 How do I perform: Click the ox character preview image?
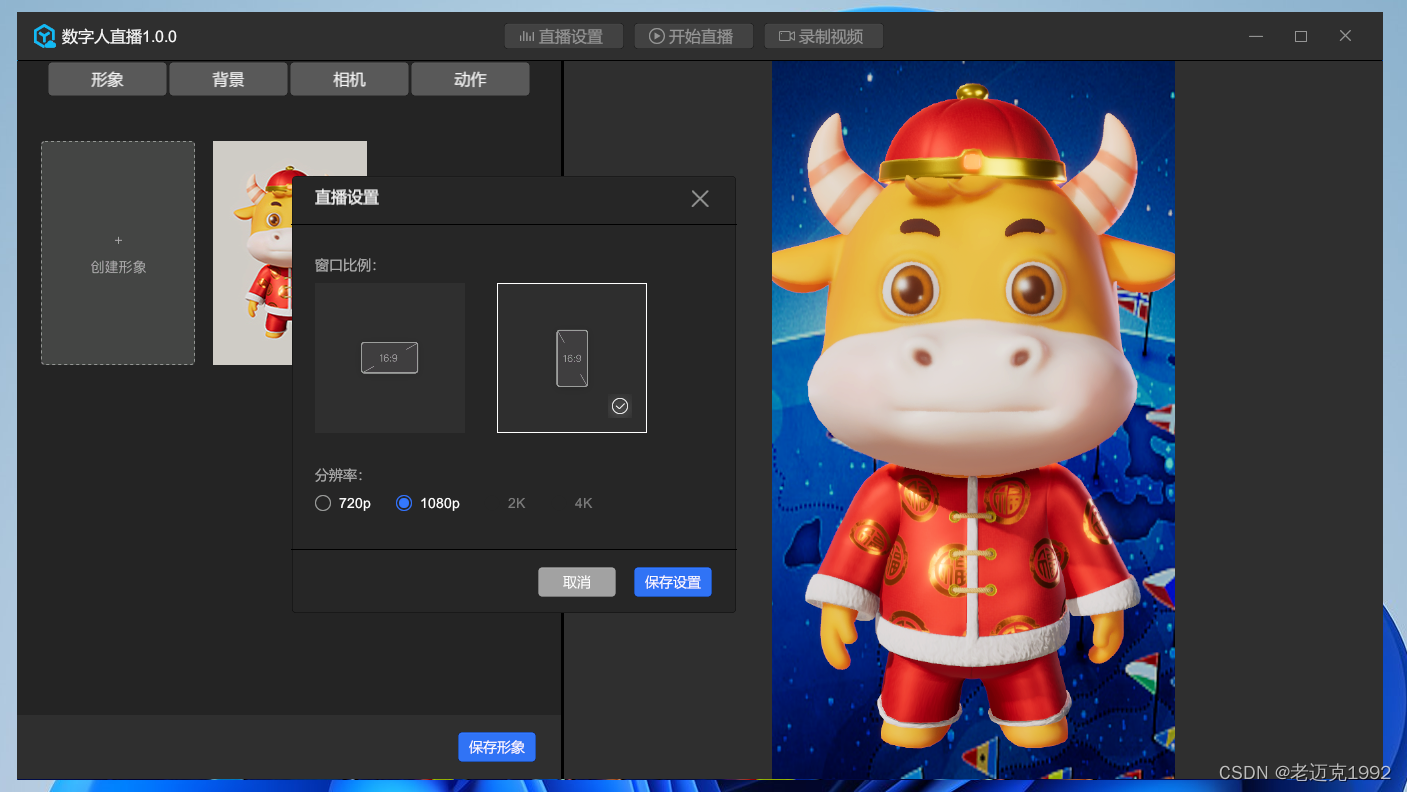973,420
